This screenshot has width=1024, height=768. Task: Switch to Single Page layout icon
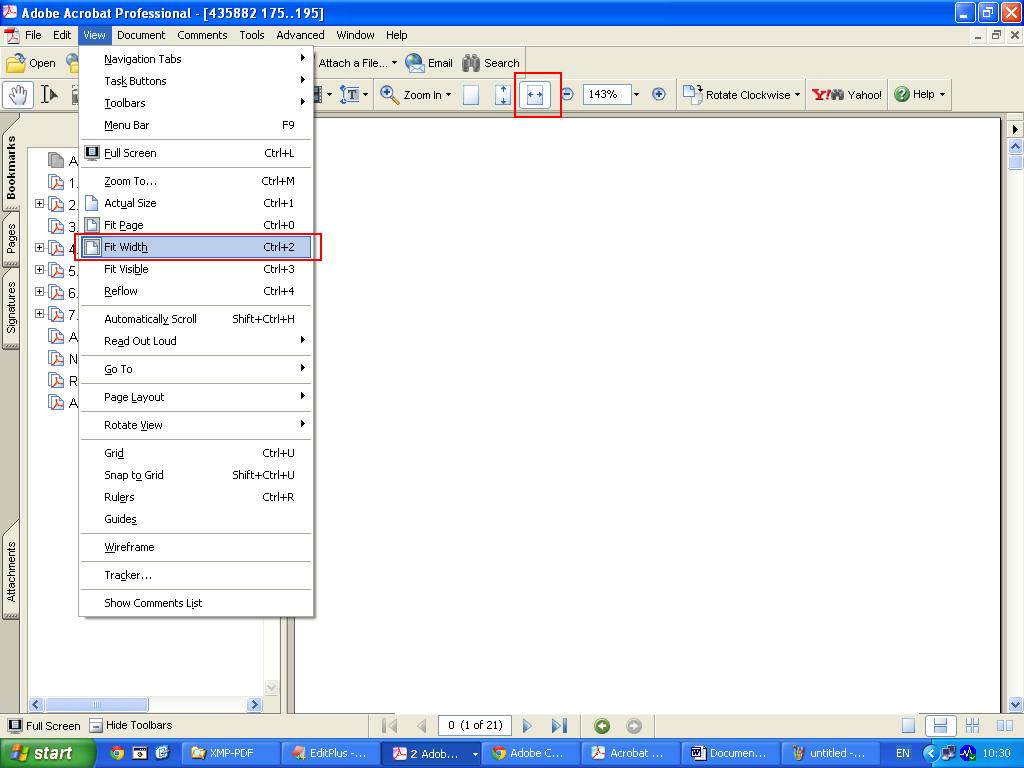point(908,726)
